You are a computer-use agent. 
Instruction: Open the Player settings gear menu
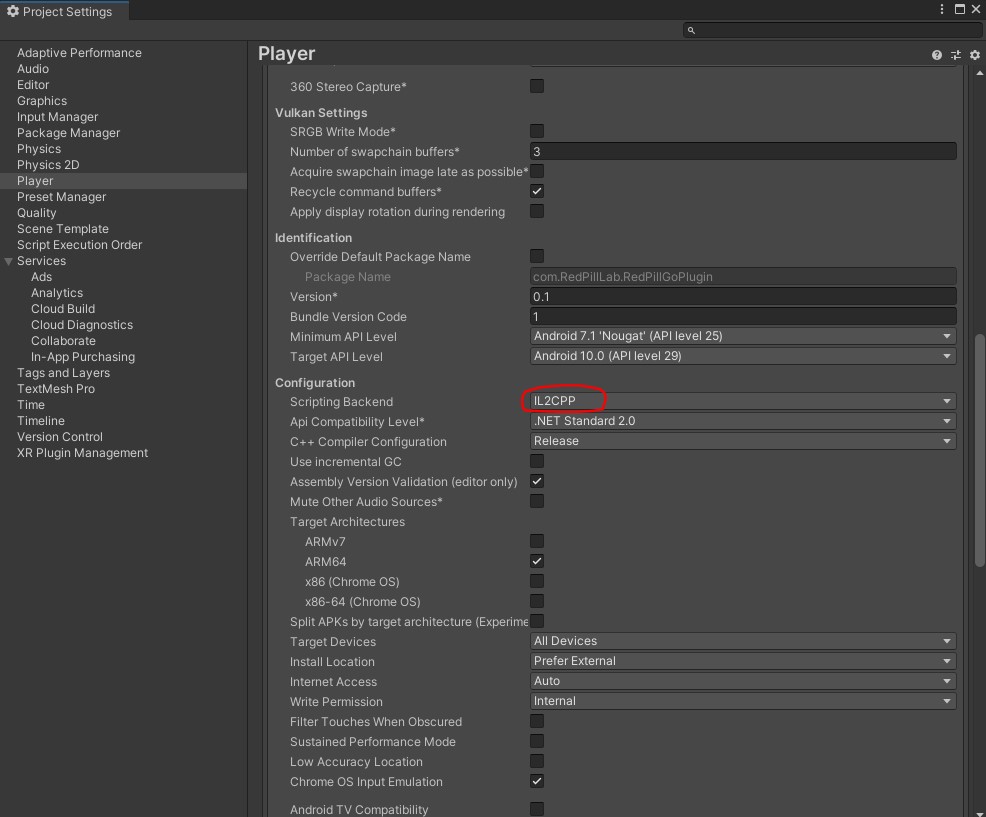tap(974, 55)
